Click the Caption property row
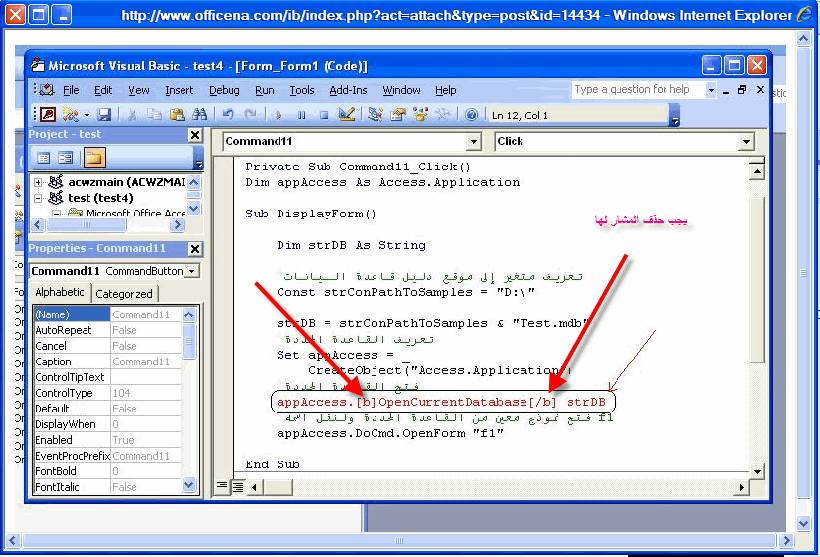This screenshot has height=557, width=820. pyautogui.click(x=107, y=361)
